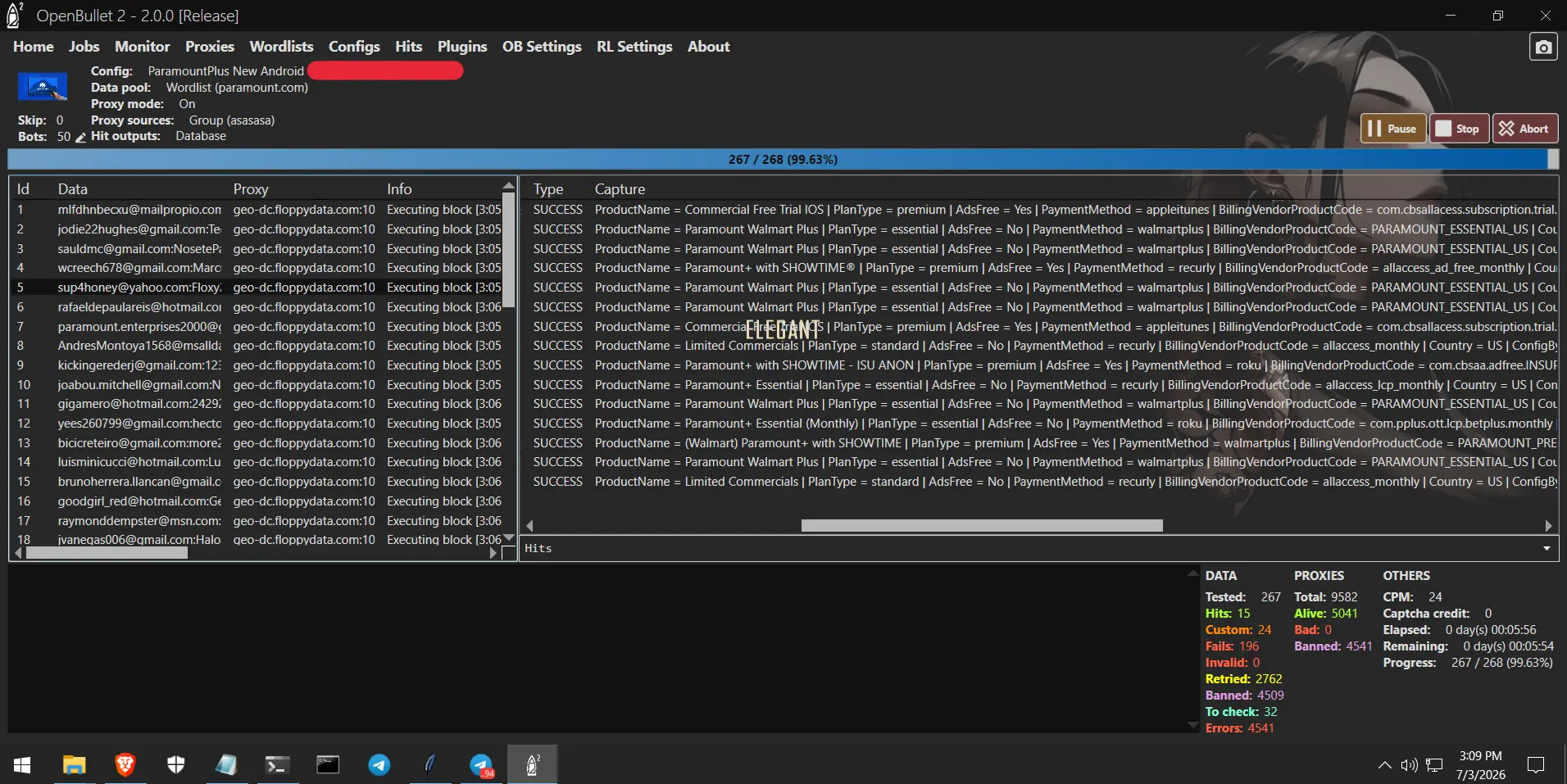Sort bots by the Data column header
The height and width of the screenshot is (784, 1567).
coord(72,189)
